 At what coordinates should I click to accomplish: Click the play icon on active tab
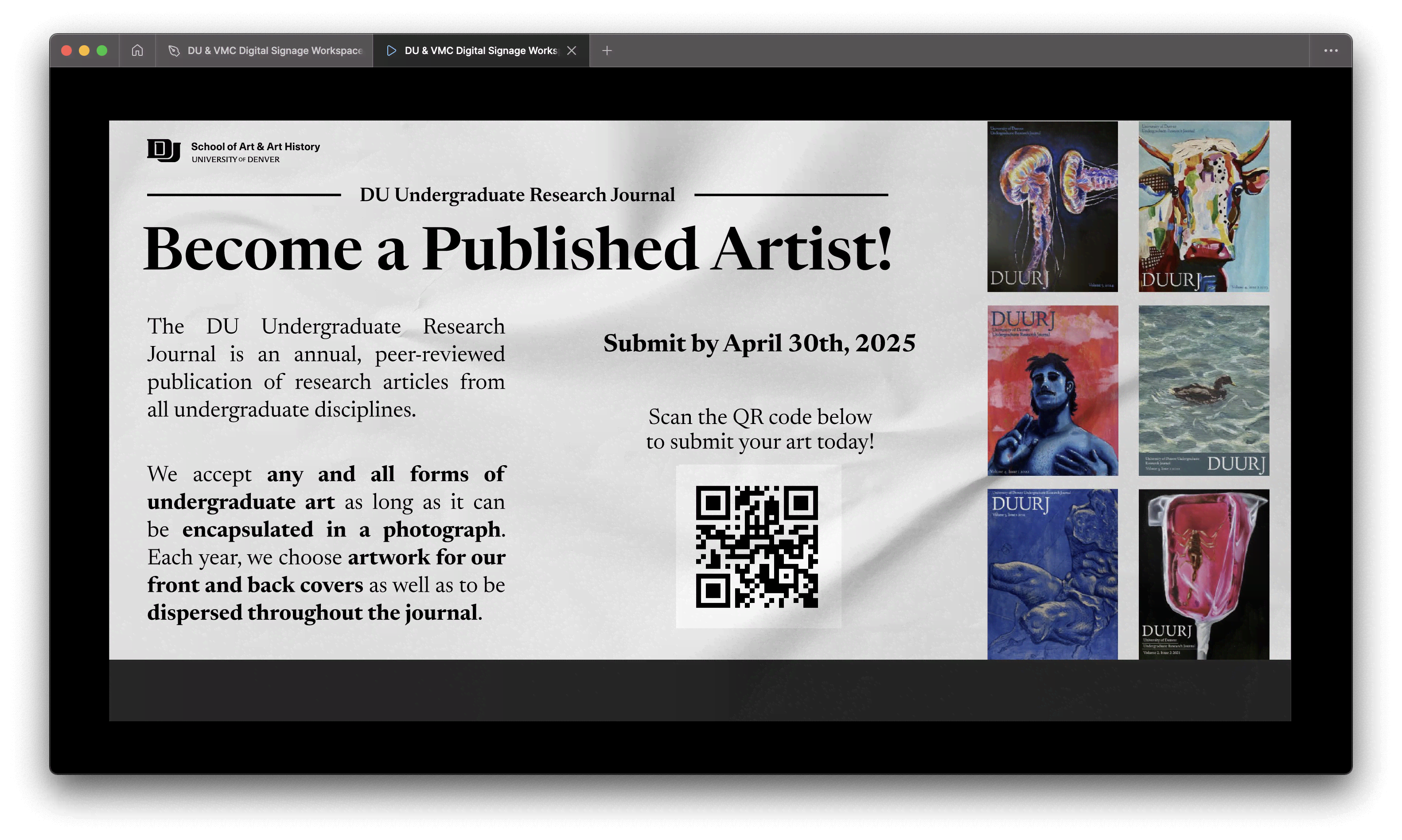390,51
